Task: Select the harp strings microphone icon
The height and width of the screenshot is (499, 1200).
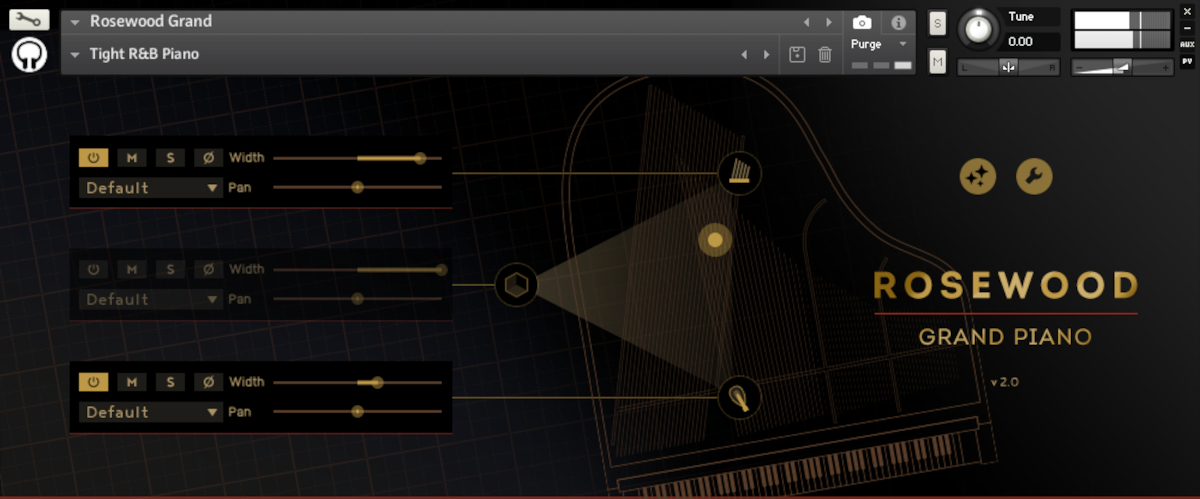Action: tap(740, 173)
